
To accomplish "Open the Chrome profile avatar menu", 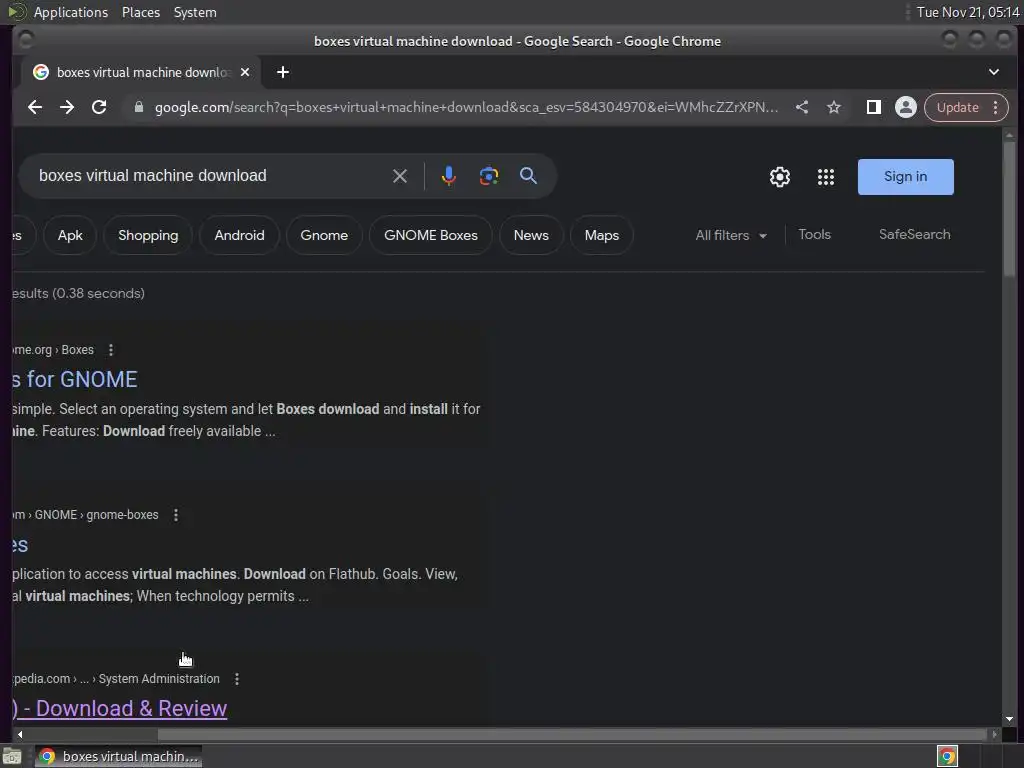I will pos(906,107).
